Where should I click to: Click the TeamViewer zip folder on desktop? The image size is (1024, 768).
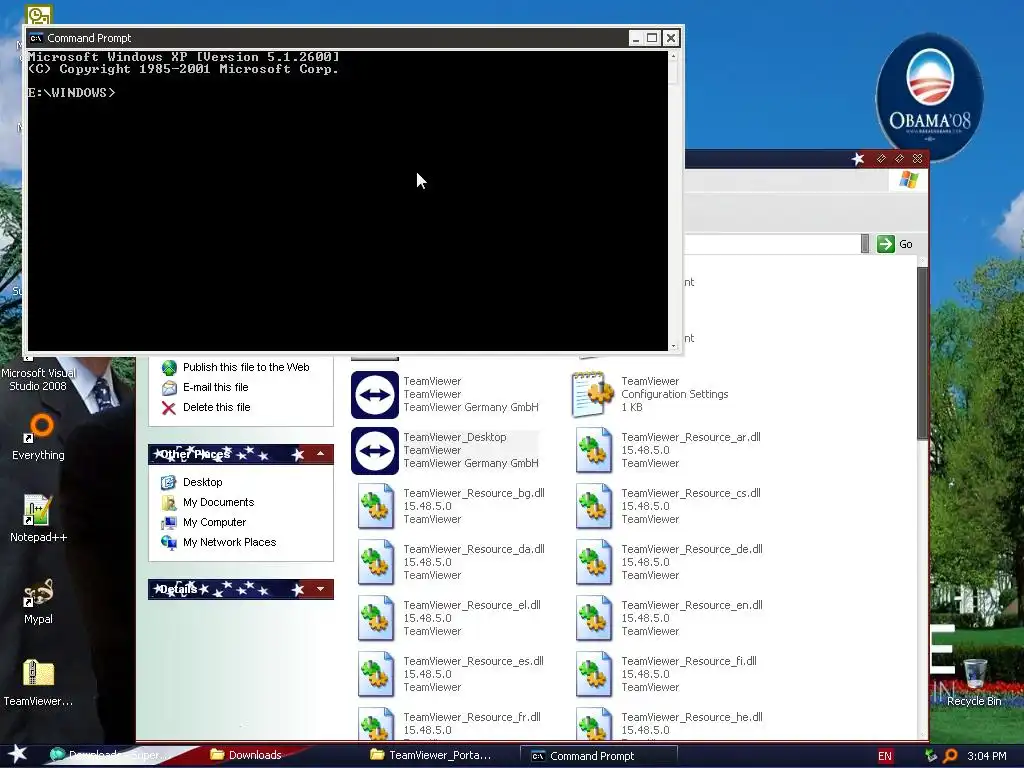[39, 683]
